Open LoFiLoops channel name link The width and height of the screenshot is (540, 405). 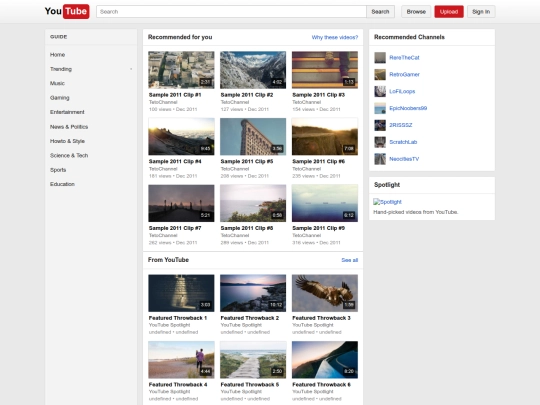coord(402,91)
